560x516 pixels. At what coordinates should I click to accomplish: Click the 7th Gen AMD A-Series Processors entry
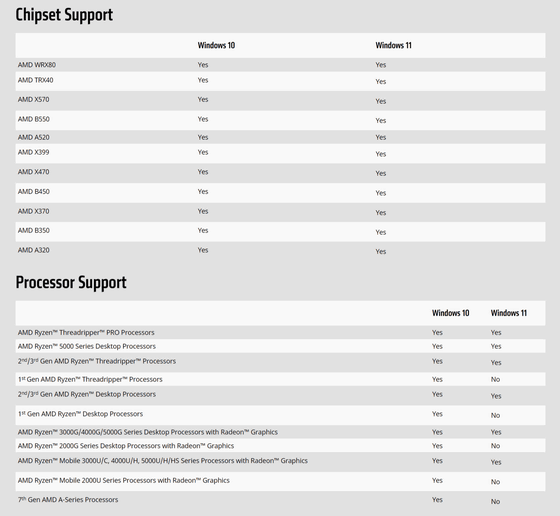pyautogui.click(x=68, y=500)
